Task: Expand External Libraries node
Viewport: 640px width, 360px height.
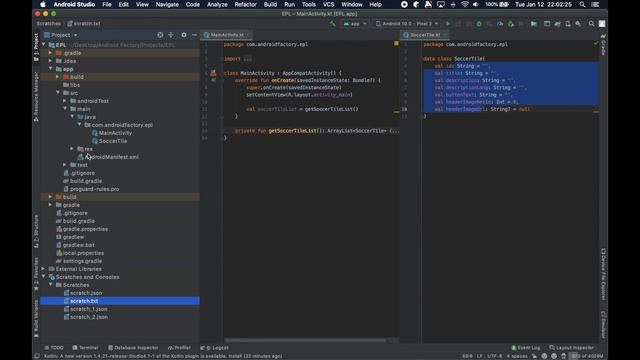Action: click(x=43, y=269)
